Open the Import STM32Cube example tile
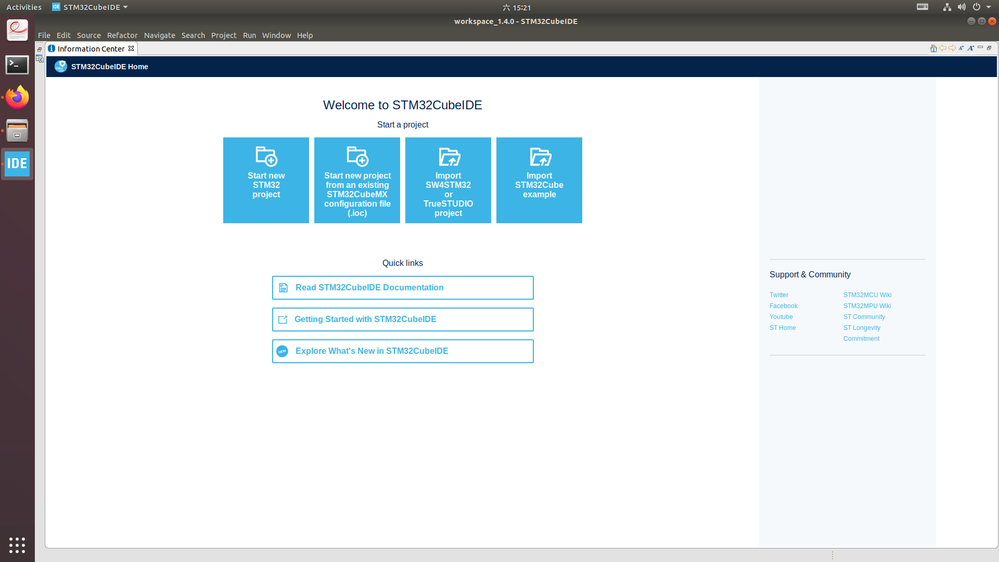Viewport: 999px width, 562px height. pyautogui.click(x=539, y=180)
